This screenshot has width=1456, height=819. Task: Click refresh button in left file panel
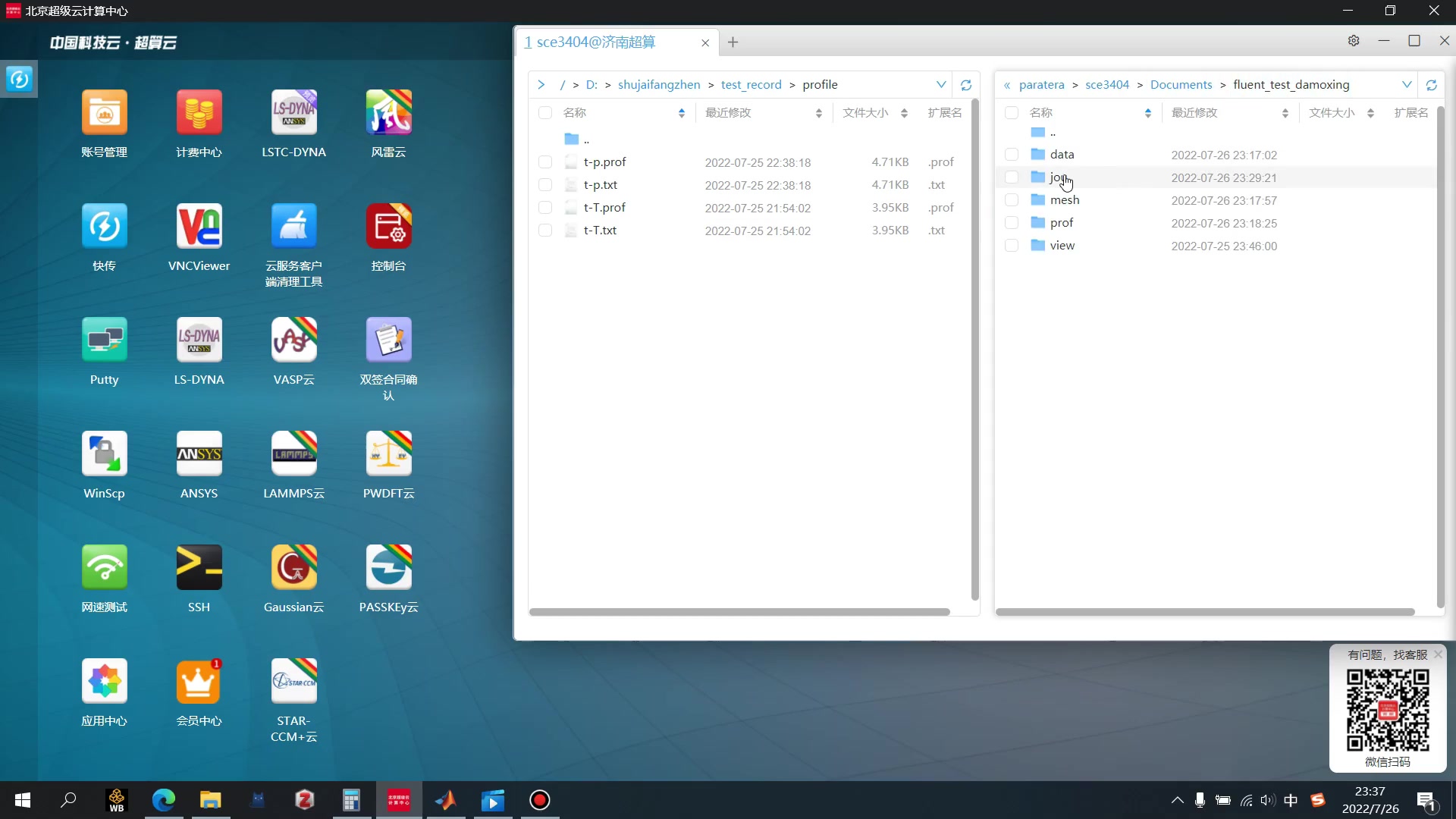point(966,85)
